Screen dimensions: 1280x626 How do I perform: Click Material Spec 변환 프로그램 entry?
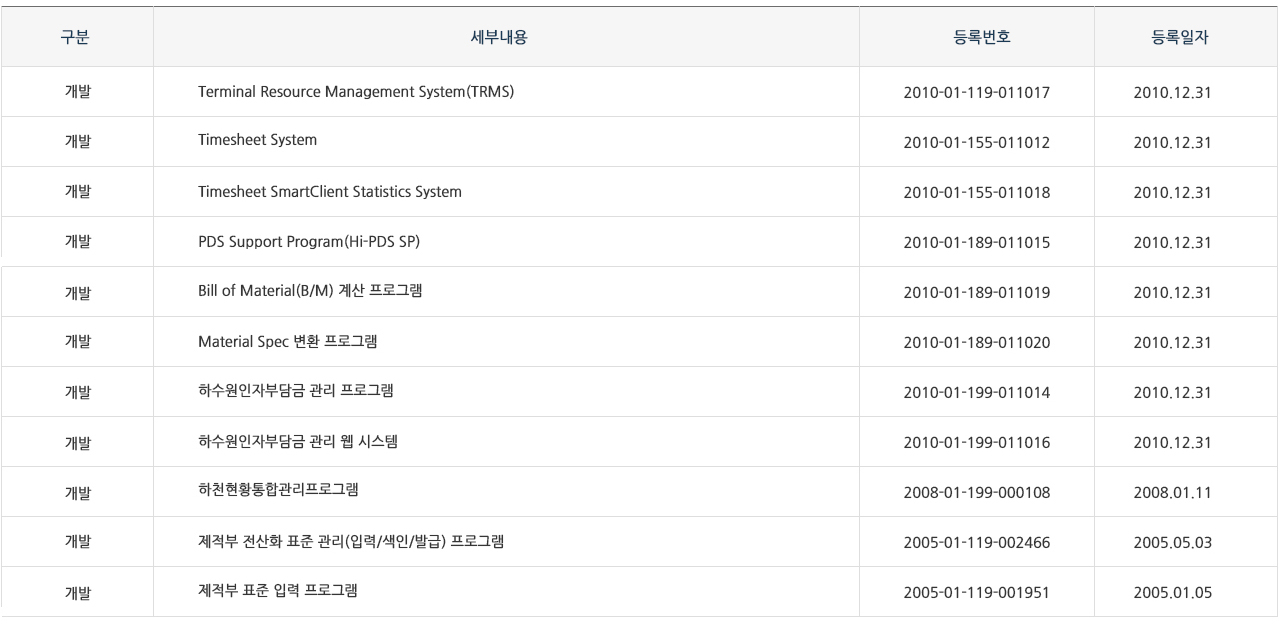click(x=288, y=341)
